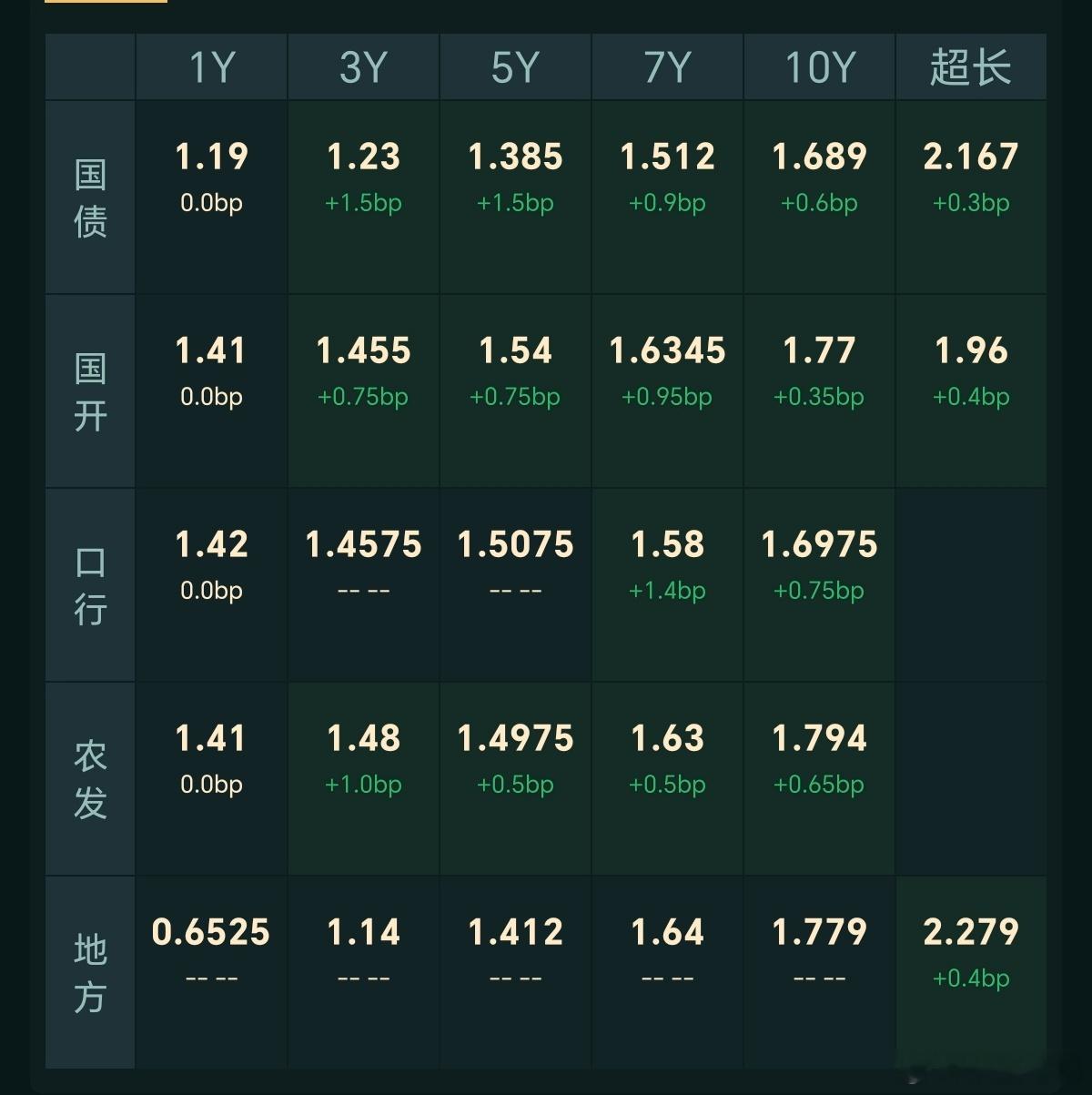Open the 农发 row label

click(x=90, y=779)
